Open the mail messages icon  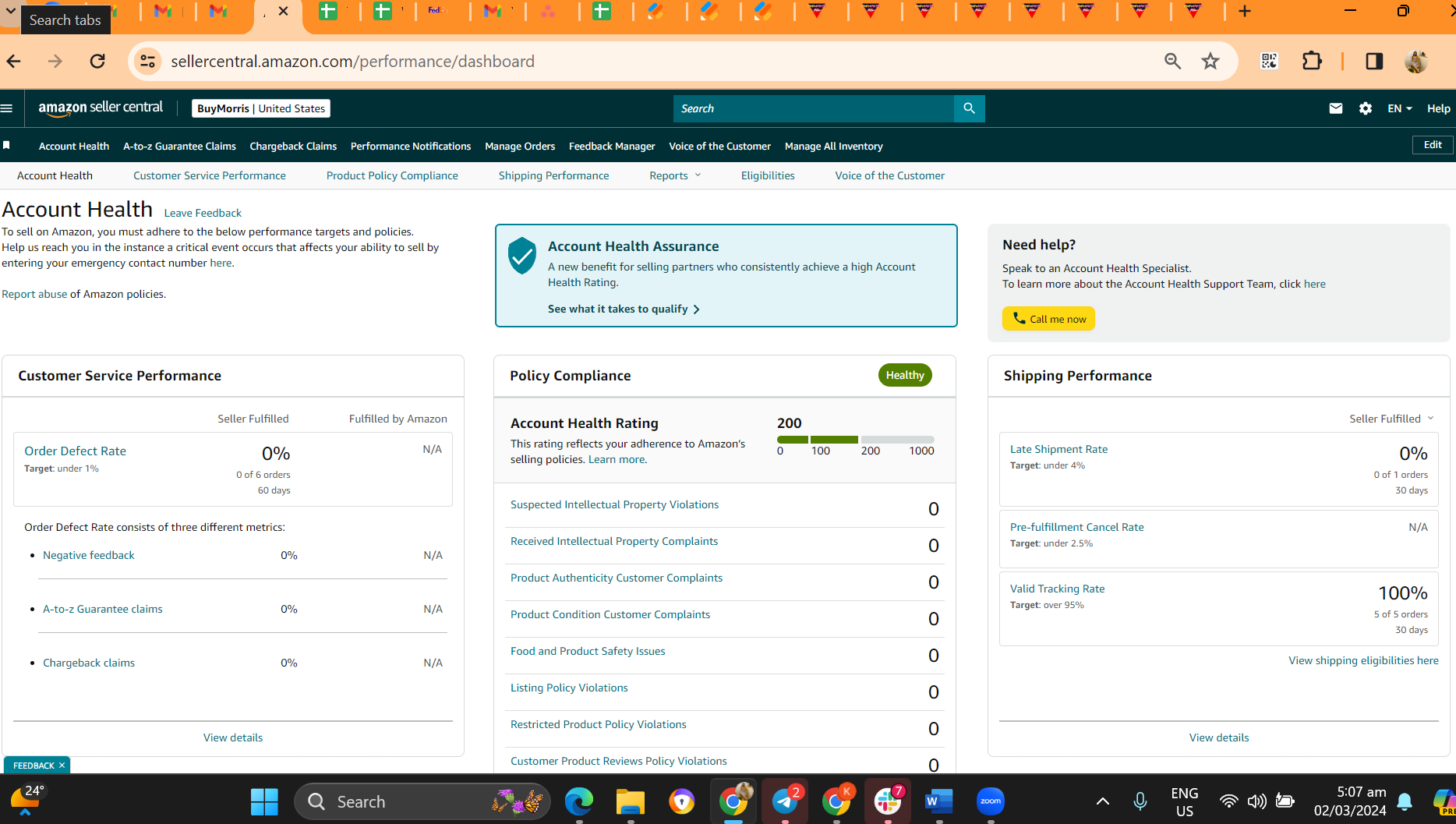[1335, 108]
